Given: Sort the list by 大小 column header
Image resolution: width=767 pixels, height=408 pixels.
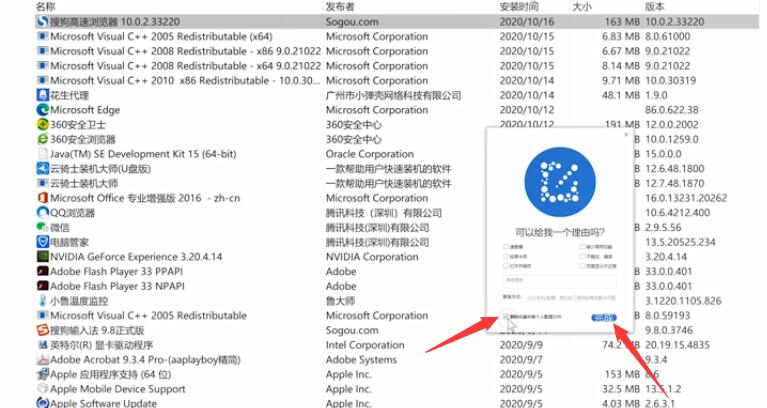Looking at the screenshot, I should point(582,6).
